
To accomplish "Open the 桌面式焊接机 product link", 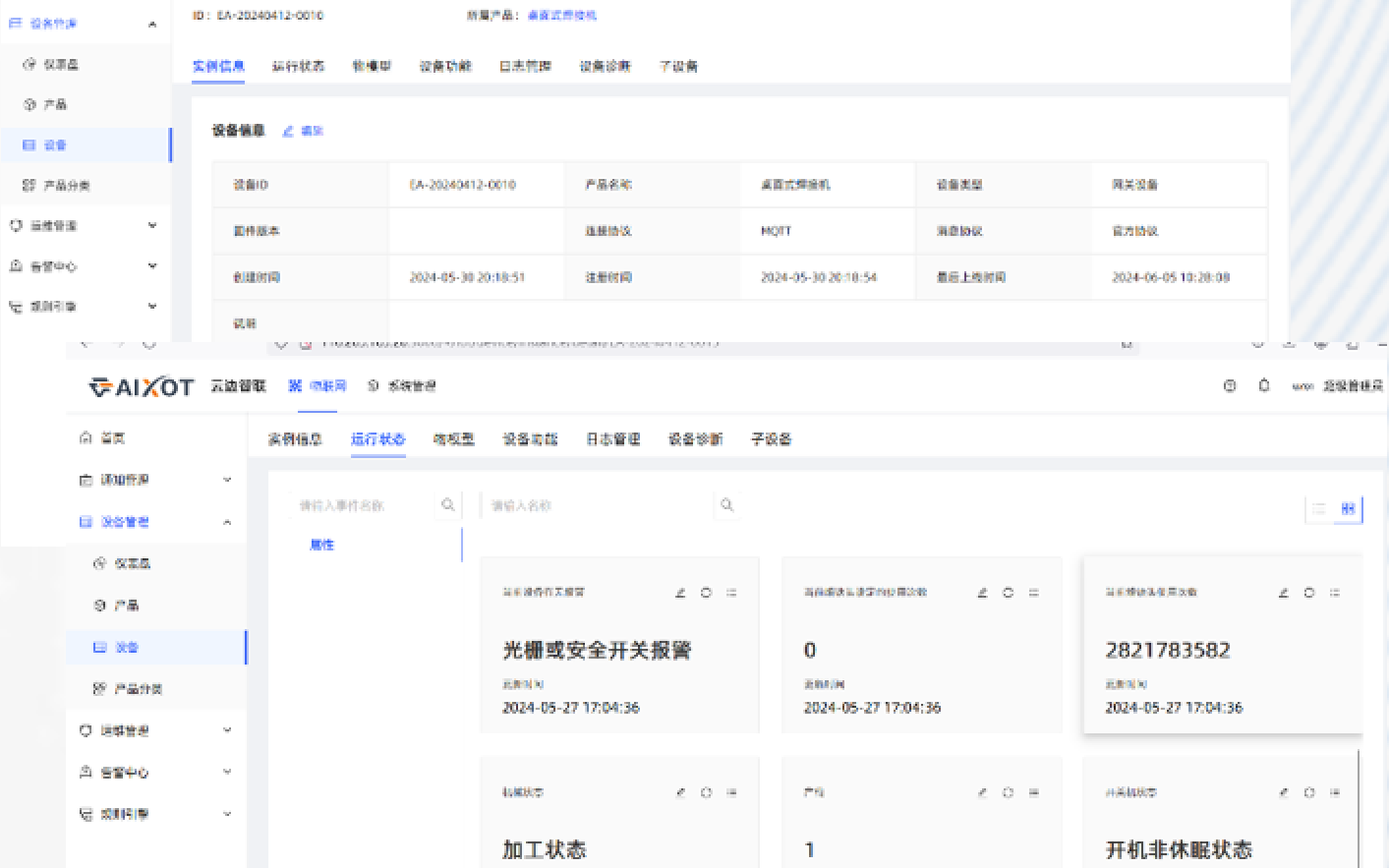I will point(561,15).
